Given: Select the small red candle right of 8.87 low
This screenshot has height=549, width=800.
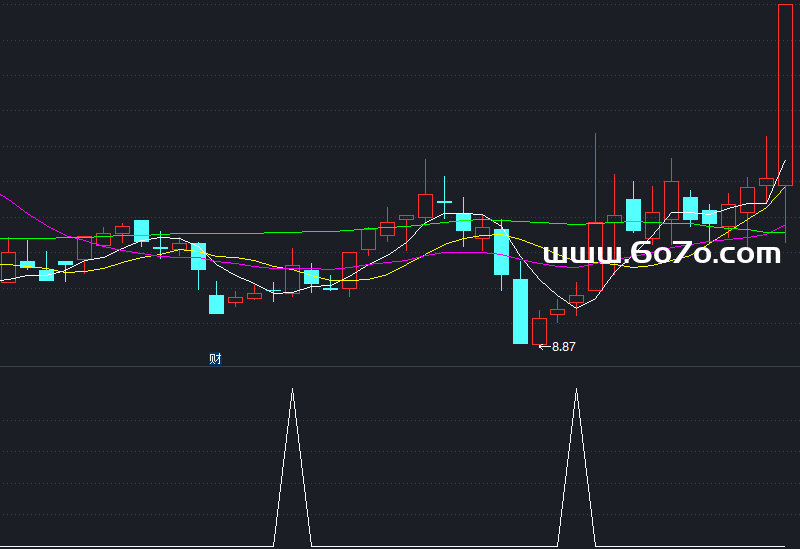Looking at the screenshot, I should [539, 330].
